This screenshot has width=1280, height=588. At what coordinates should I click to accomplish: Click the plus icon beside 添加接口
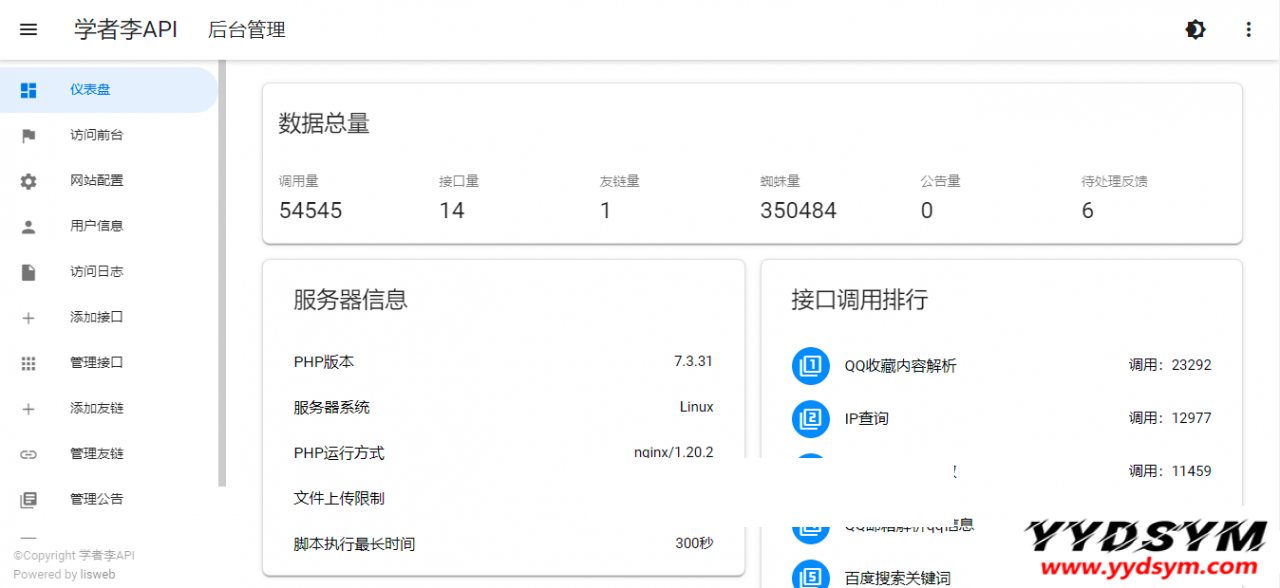click(28, 318)
